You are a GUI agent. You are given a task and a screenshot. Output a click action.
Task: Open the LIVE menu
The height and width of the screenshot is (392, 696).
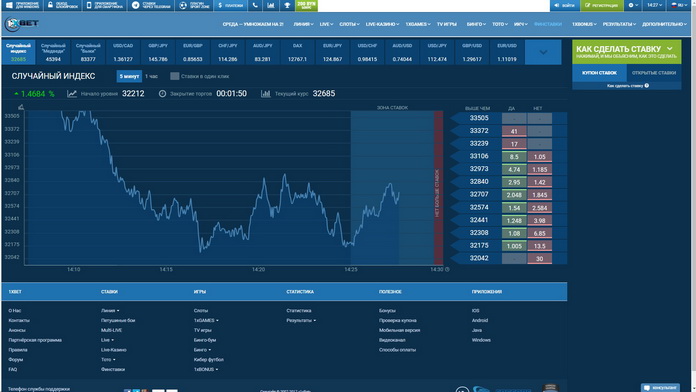[x=326, y=24]
